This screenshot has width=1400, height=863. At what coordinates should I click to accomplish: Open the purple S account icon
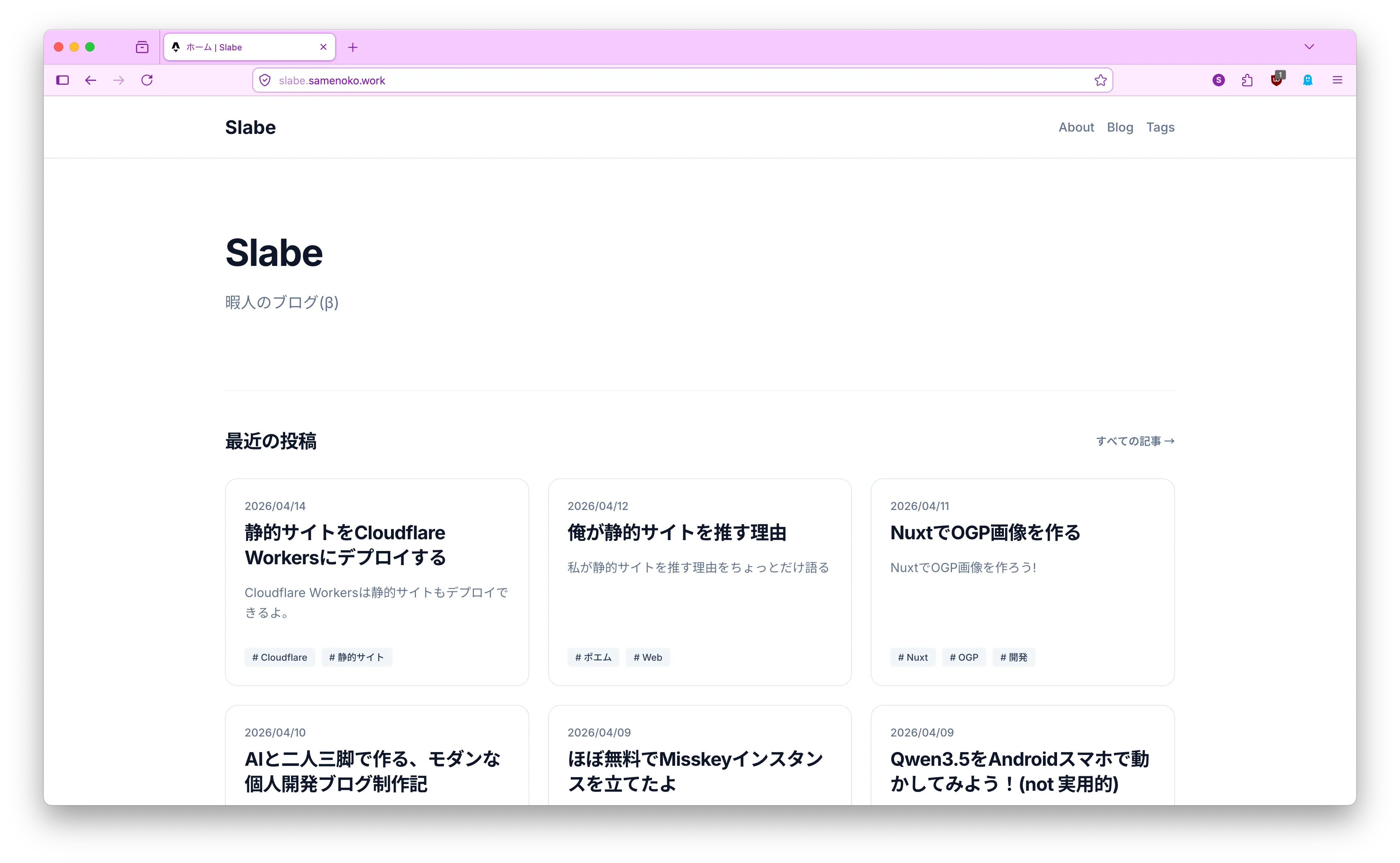pyautogui.click(x=1218, y=80)
